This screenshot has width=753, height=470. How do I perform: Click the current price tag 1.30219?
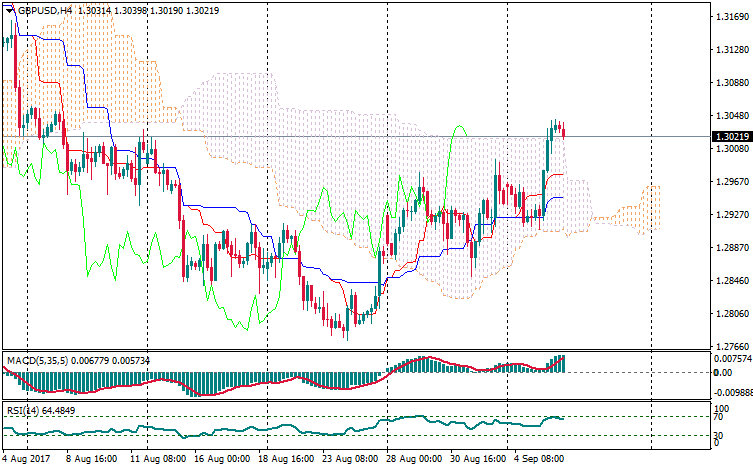pyautogui.click(x=727, y=136)
